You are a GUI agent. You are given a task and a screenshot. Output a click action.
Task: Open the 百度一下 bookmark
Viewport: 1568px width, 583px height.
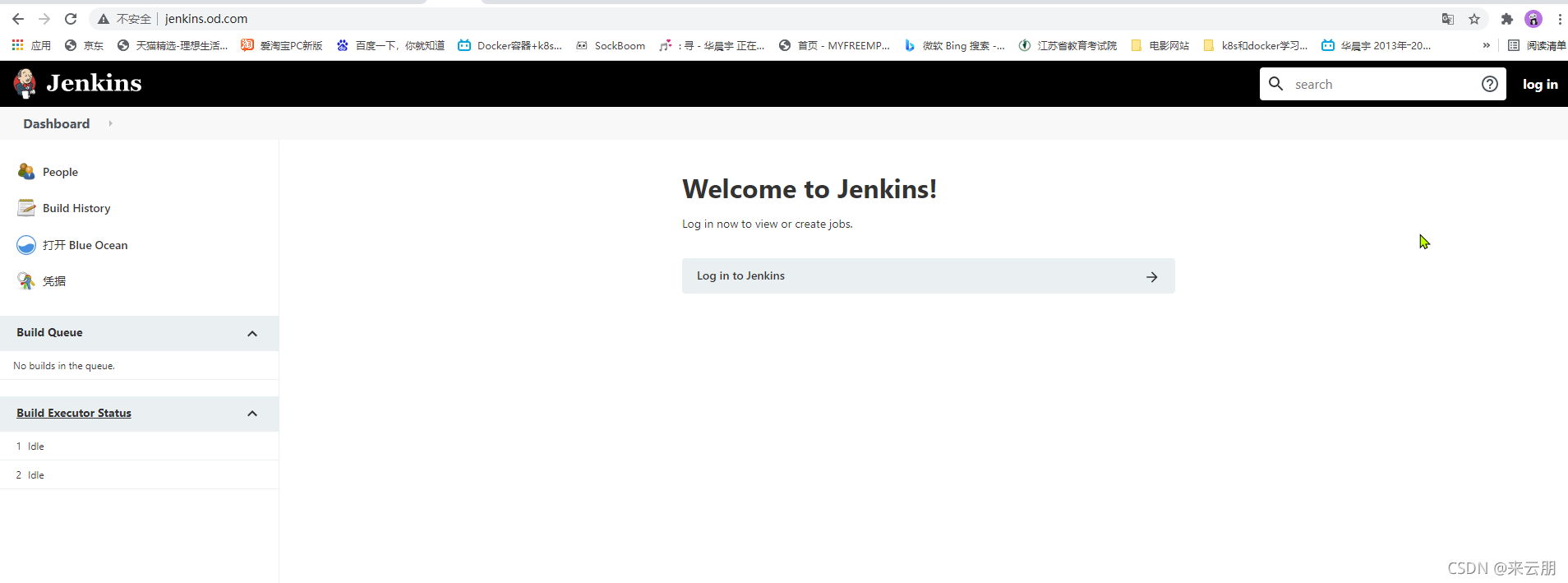click(x=390, y=45)
